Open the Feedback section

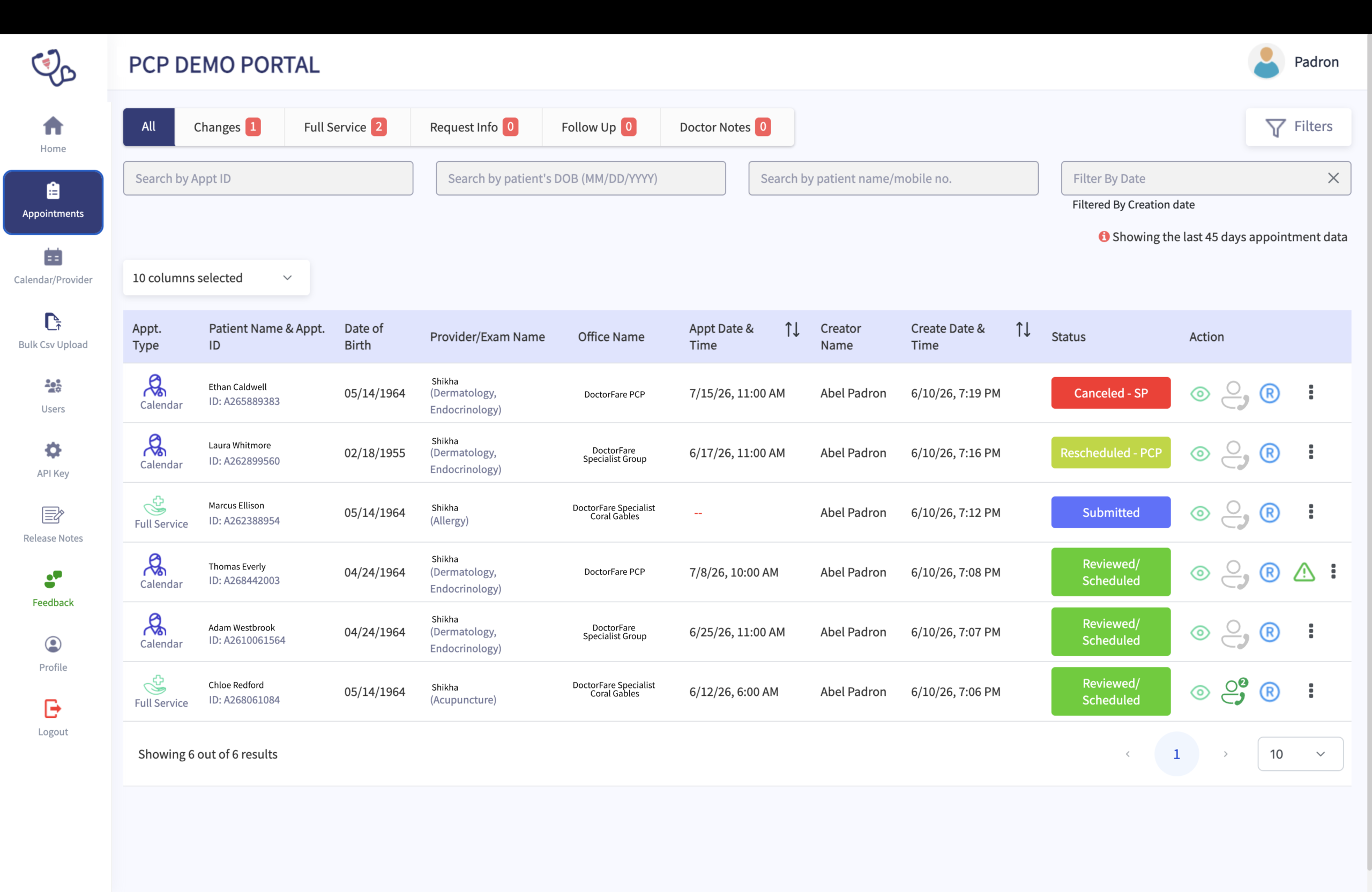[53, 589]
